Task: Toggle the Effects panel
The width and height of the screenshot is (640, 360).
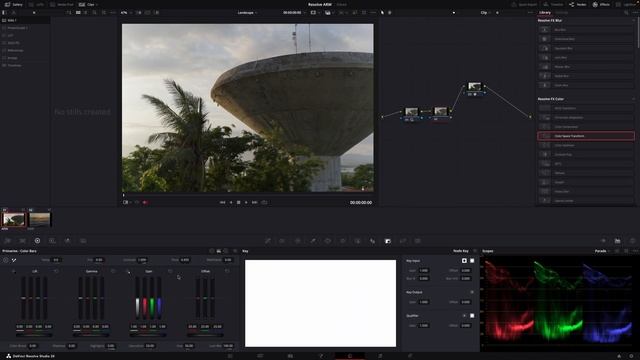Action: (x=601, y=4)
